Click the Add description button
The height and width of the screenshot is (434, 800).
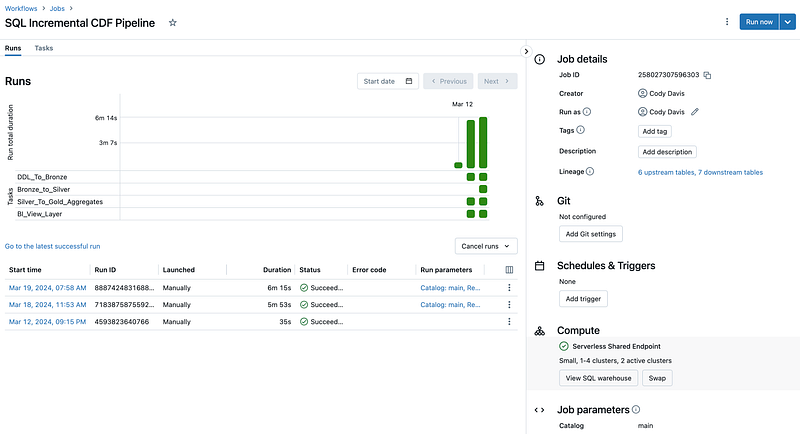tap(667, 151)
